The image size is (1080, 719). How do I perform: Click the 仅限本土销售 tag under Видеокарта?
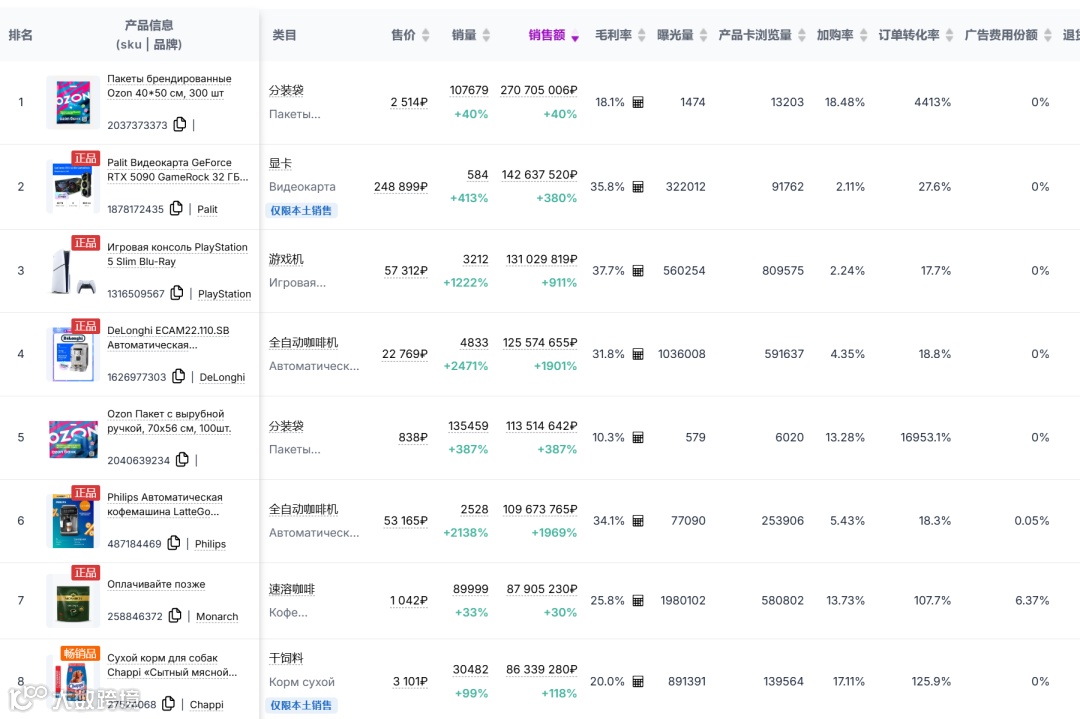301,210
